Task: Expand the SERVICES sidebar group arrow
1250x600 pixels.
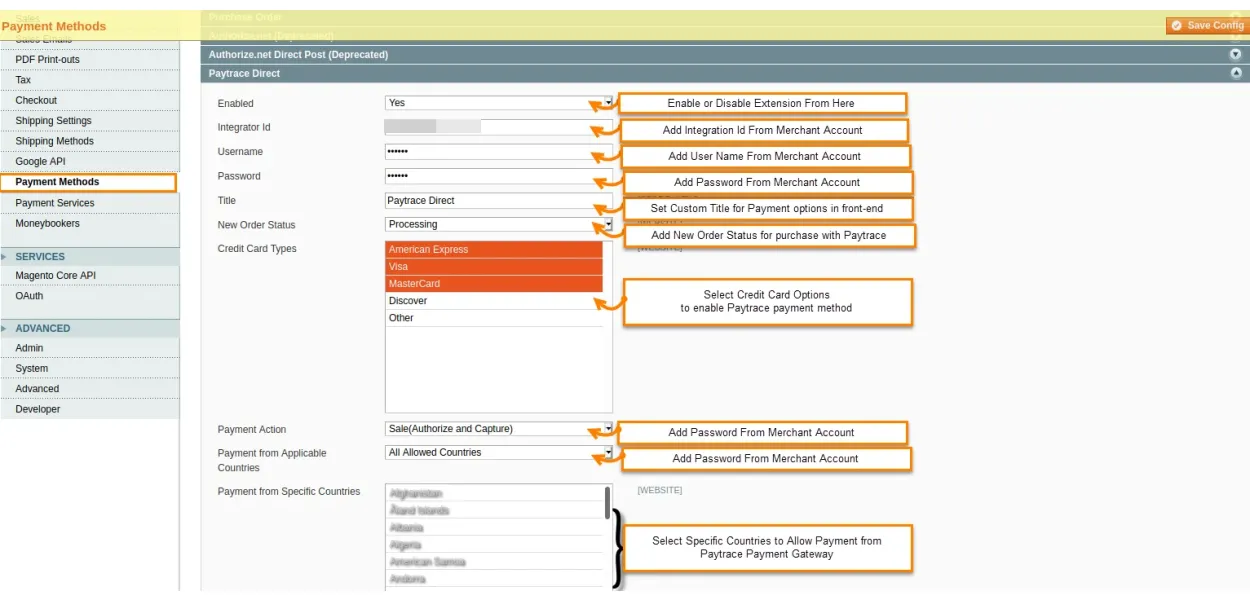Action: (x=5, y=257)
